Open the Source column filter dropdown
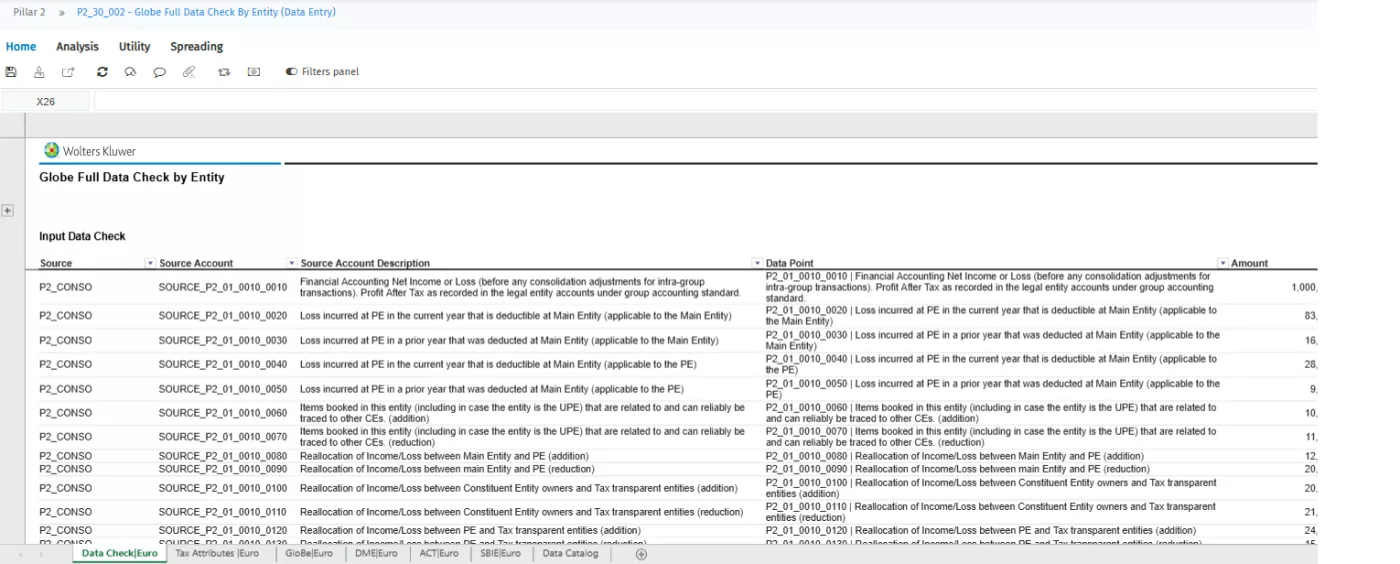 tap(150, 263)
